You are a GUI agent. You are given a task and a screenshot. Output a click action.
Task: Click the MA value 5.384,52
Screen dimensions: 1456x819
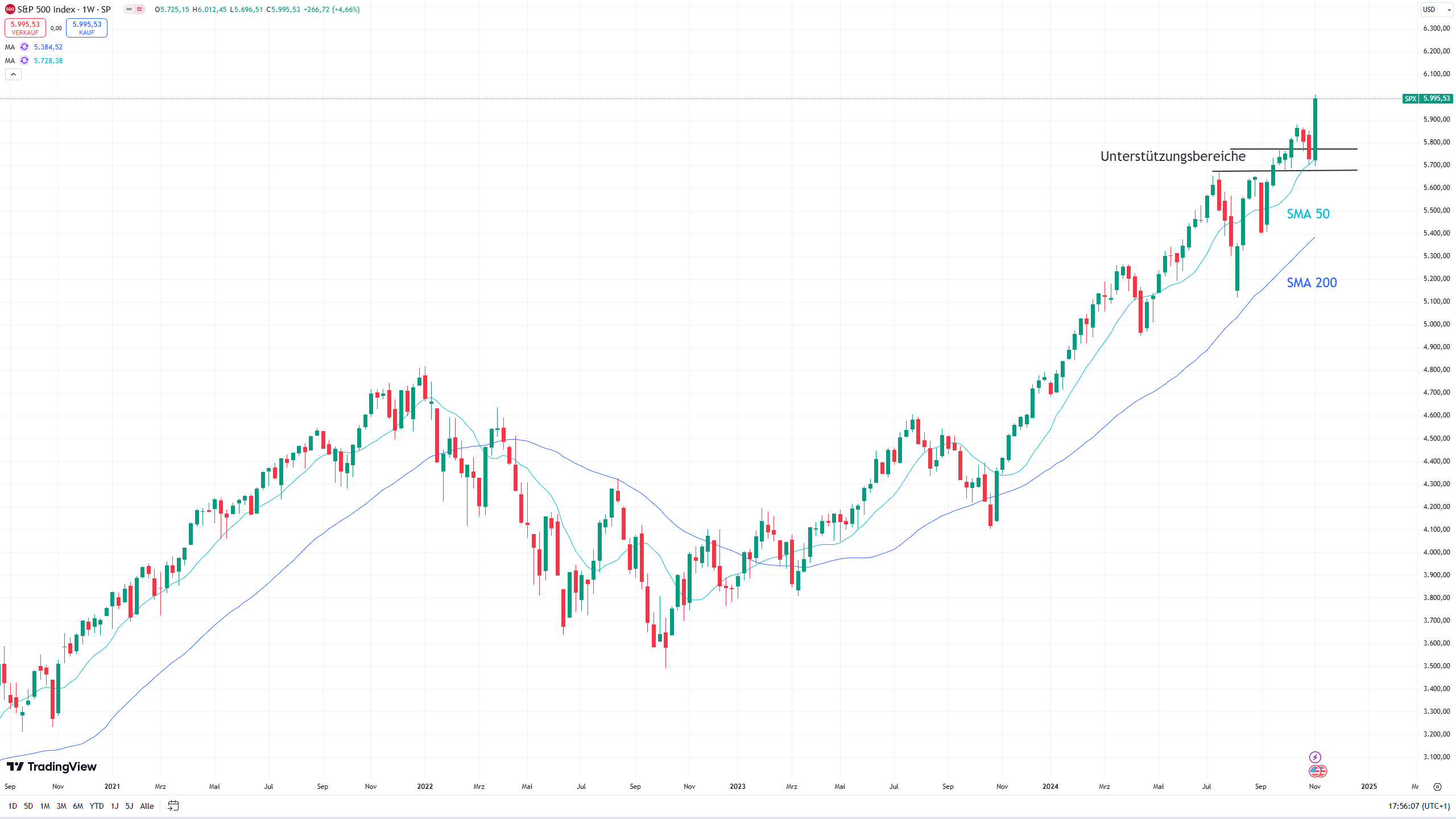(48, 47)
